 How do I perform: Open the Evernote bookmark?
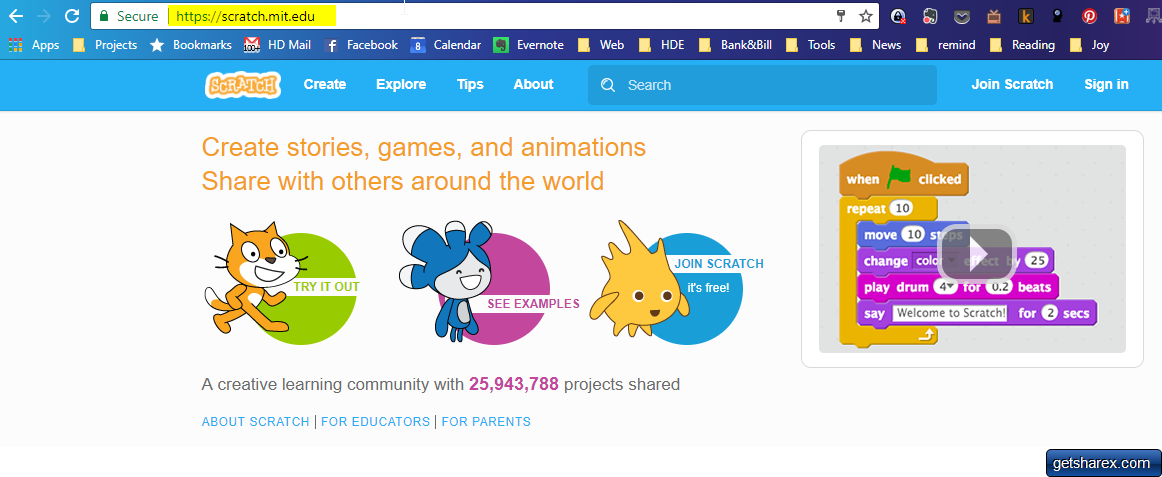pyautogui.click(x=528, y=45)
